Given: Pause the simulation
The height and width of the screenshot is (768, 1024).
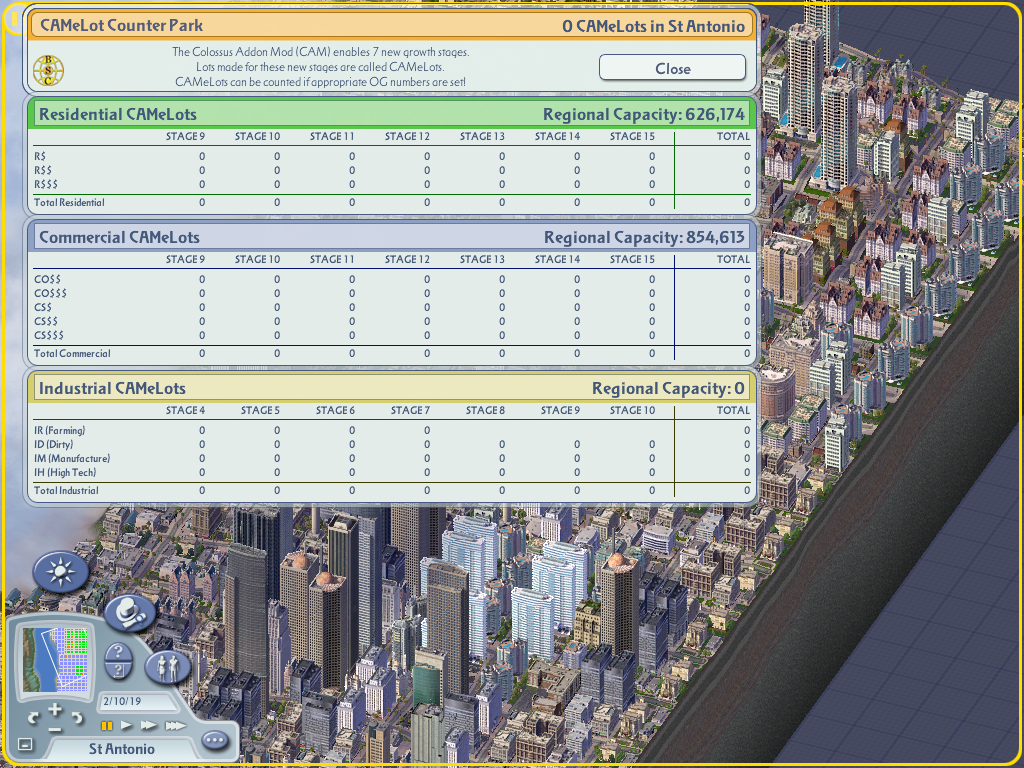Looking at the screenshot, I should [106, 726].
